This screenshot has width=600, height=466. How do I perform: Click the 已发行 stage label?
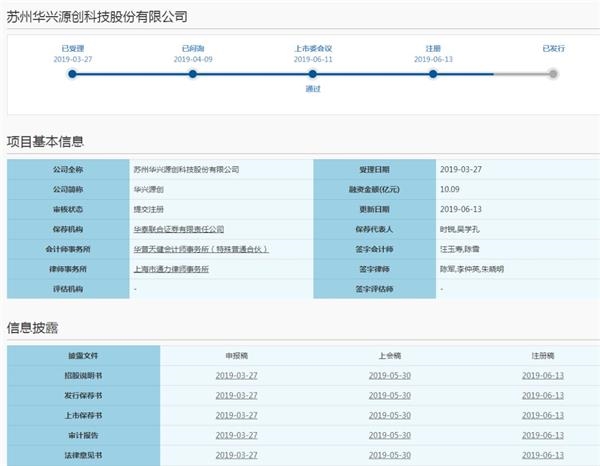553,49
